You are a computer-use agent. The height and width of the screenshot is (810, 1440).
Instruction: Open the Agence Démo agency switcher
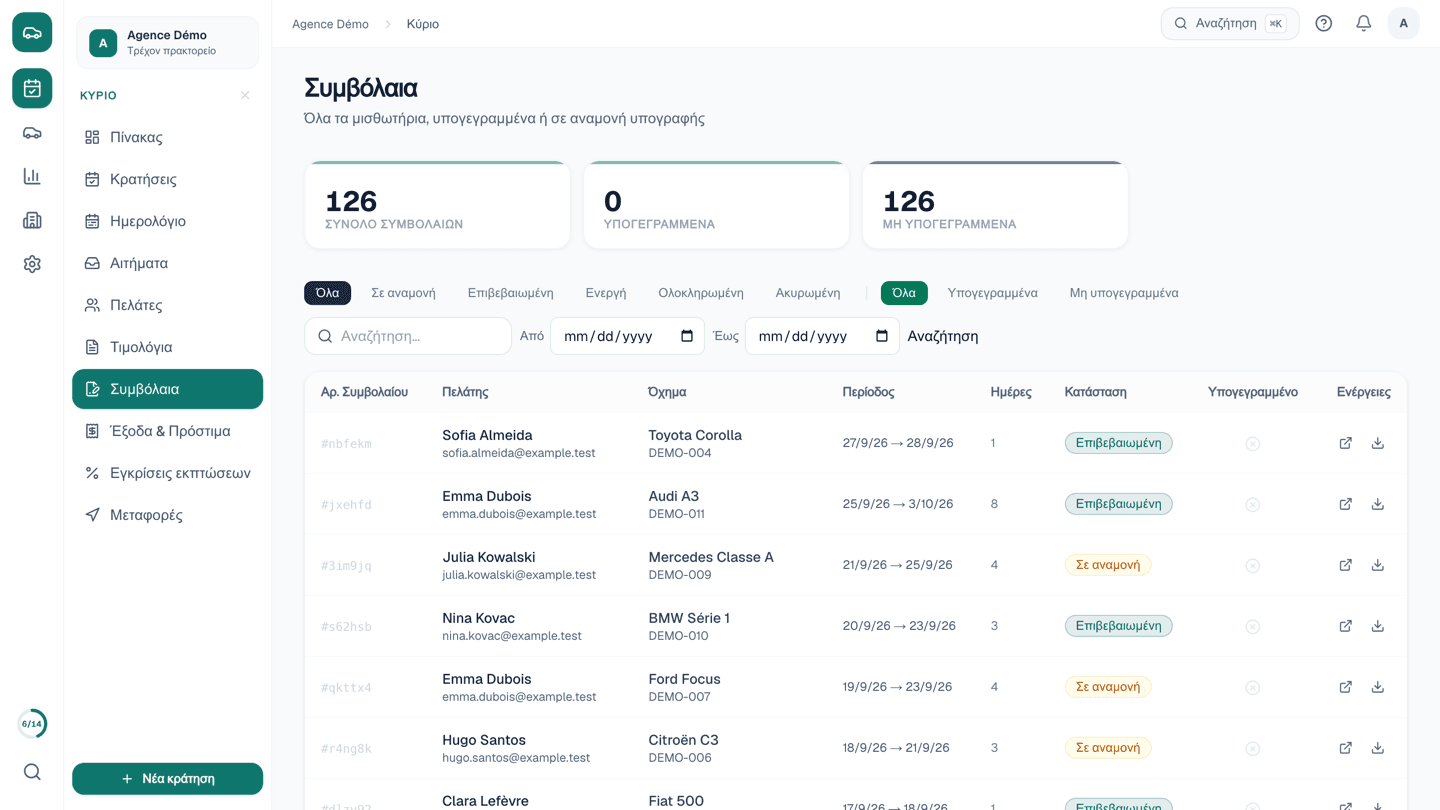pos(167,43)
